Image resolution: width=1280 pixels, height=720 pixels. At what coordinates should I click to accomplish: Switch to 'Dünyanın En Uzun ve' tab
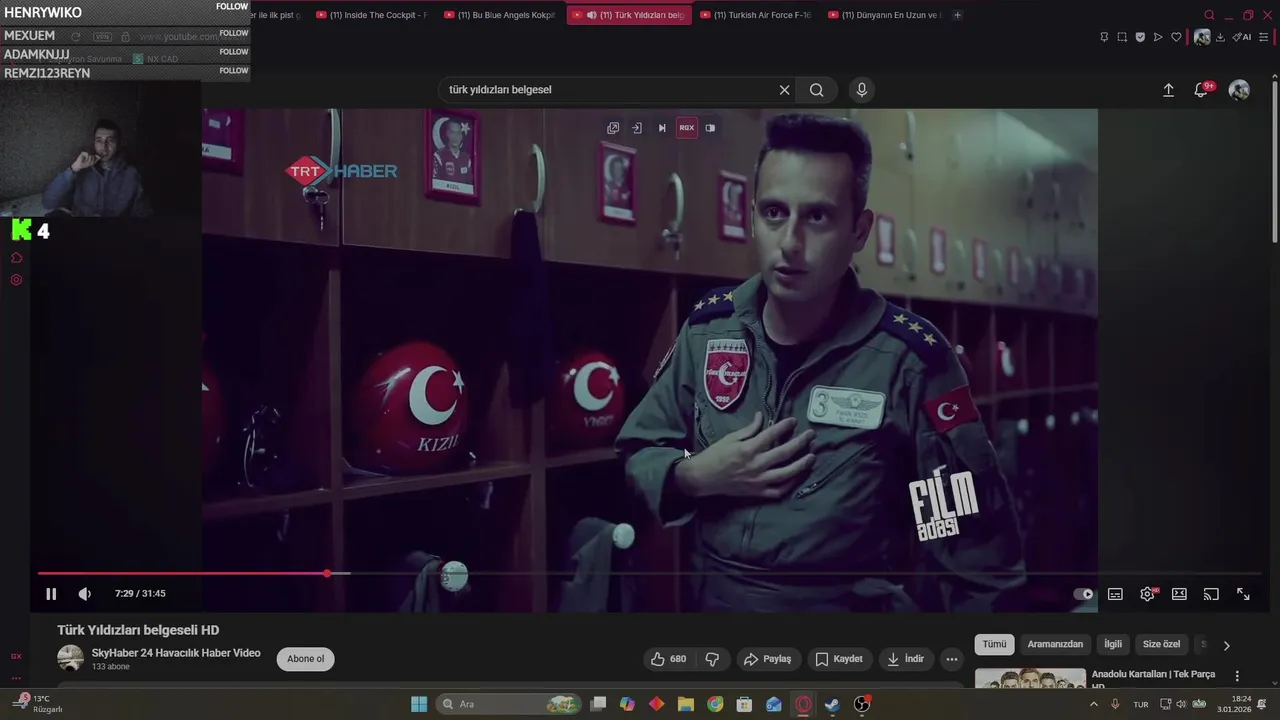pos(883,15)
